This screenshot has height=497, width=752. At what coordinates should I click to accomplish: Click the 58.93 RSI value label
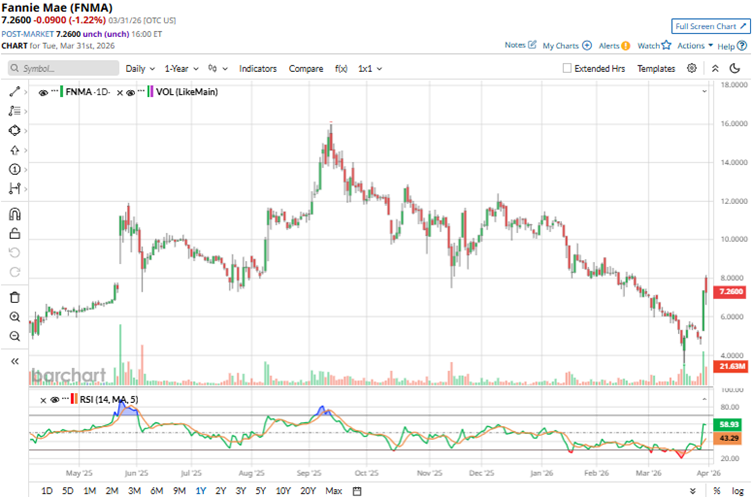tap(728, 425)
